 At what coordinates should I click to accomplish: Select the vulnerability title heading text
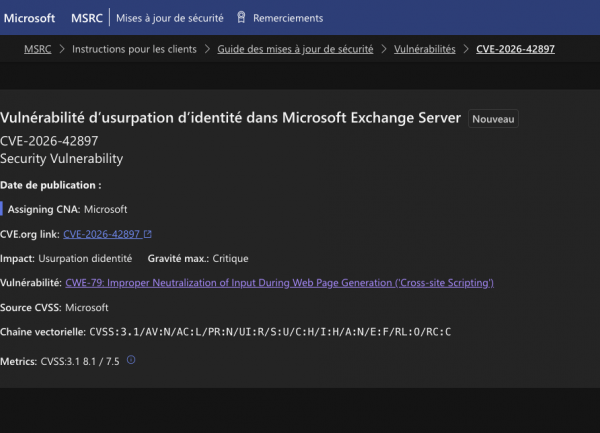pyautogui.click(x=230, y=118)
